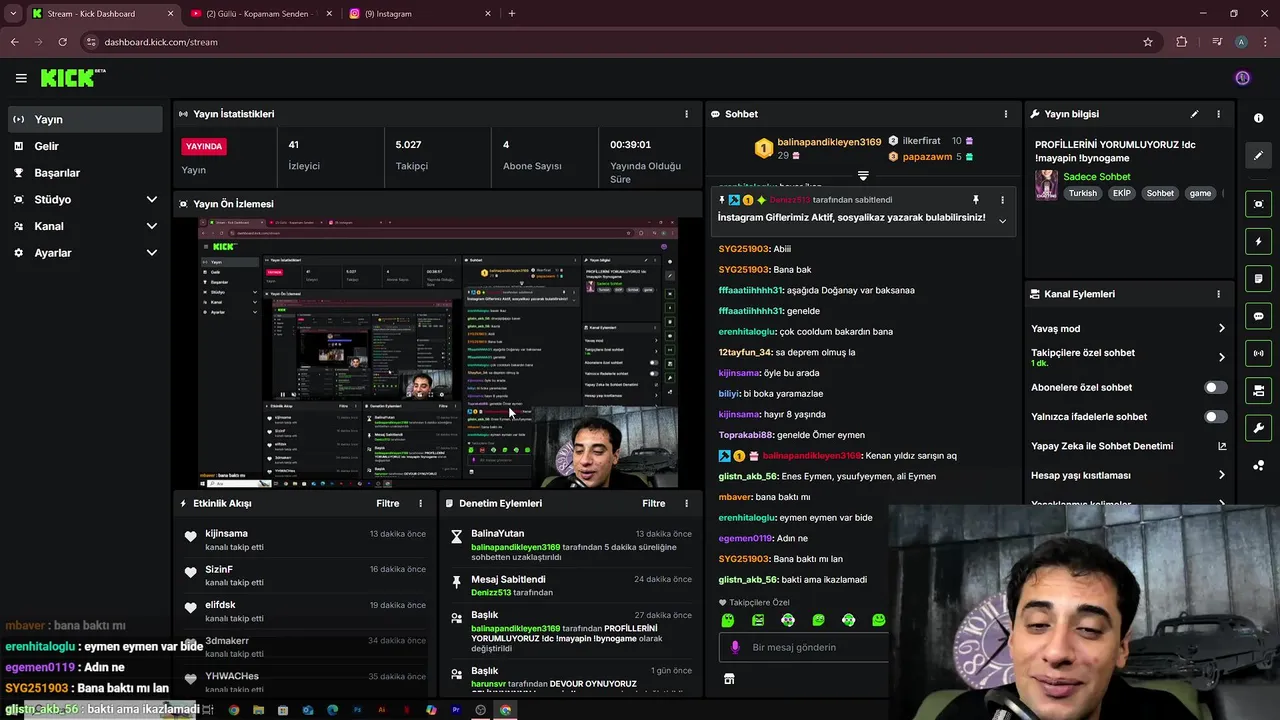Click the Sadece Sohbet category thumbnail

pyautogui.click(x=1046, y=185)
